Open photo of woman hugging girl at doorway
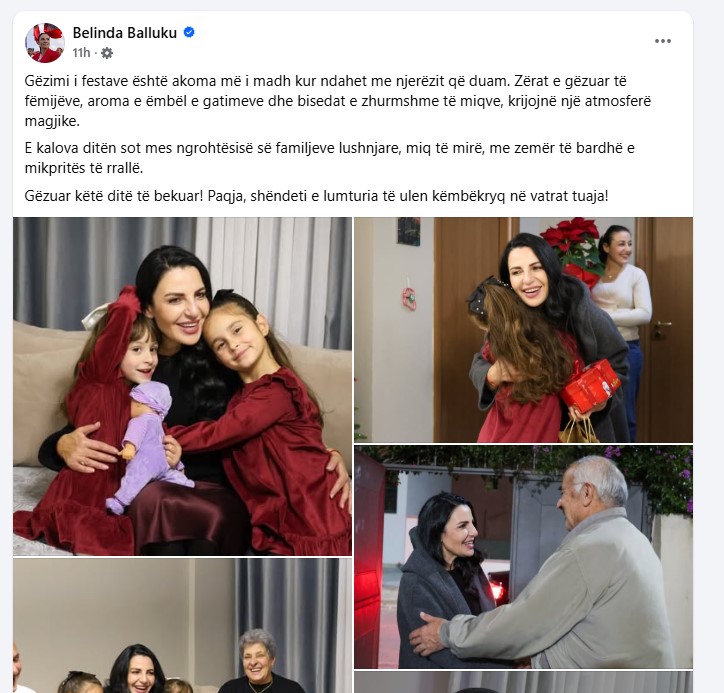 point(524,330)
